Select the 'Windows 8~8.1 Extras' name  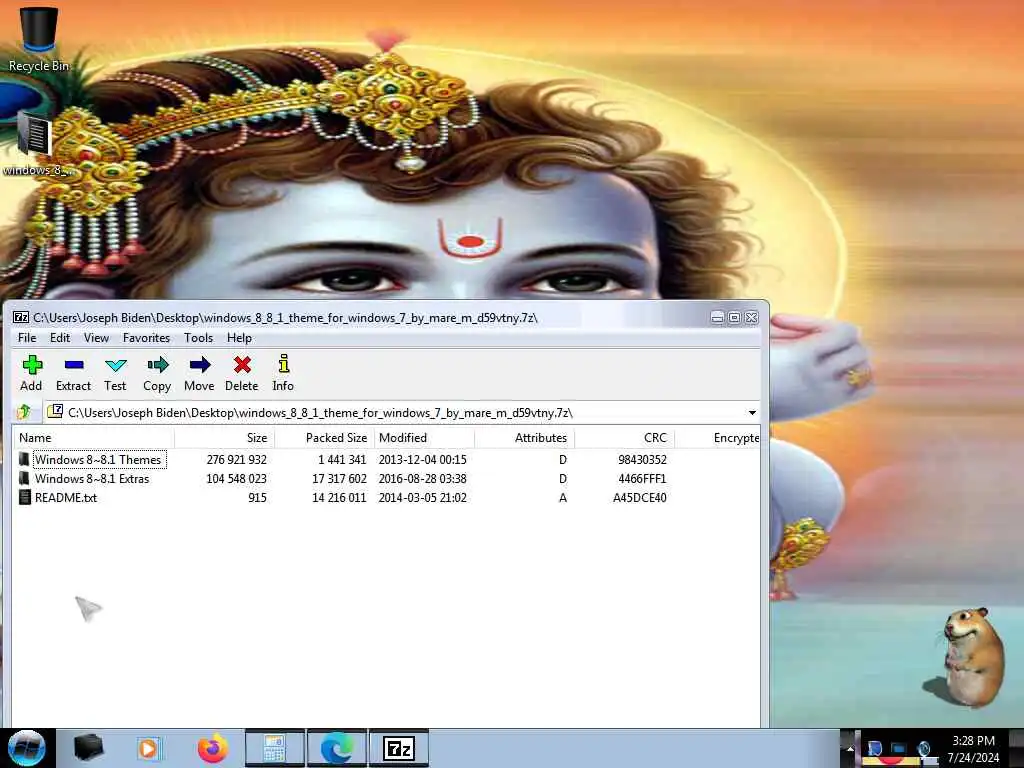92,479
